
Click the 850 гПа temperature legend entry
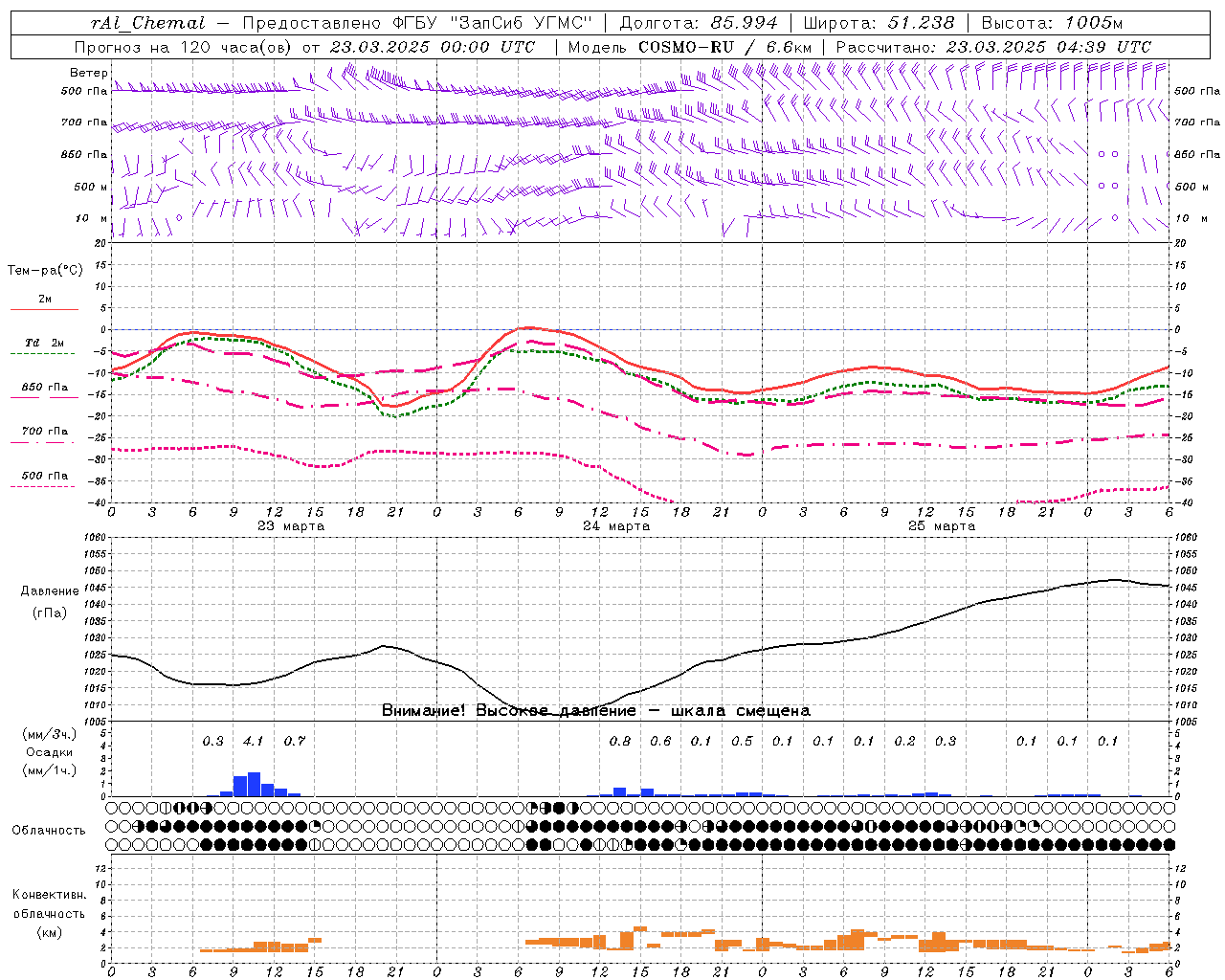pos(45,388)
